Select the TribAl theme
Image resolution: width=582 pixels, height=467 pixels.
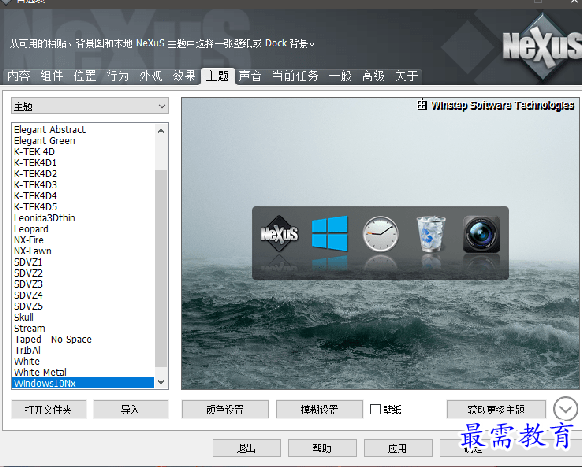[83, 350]
